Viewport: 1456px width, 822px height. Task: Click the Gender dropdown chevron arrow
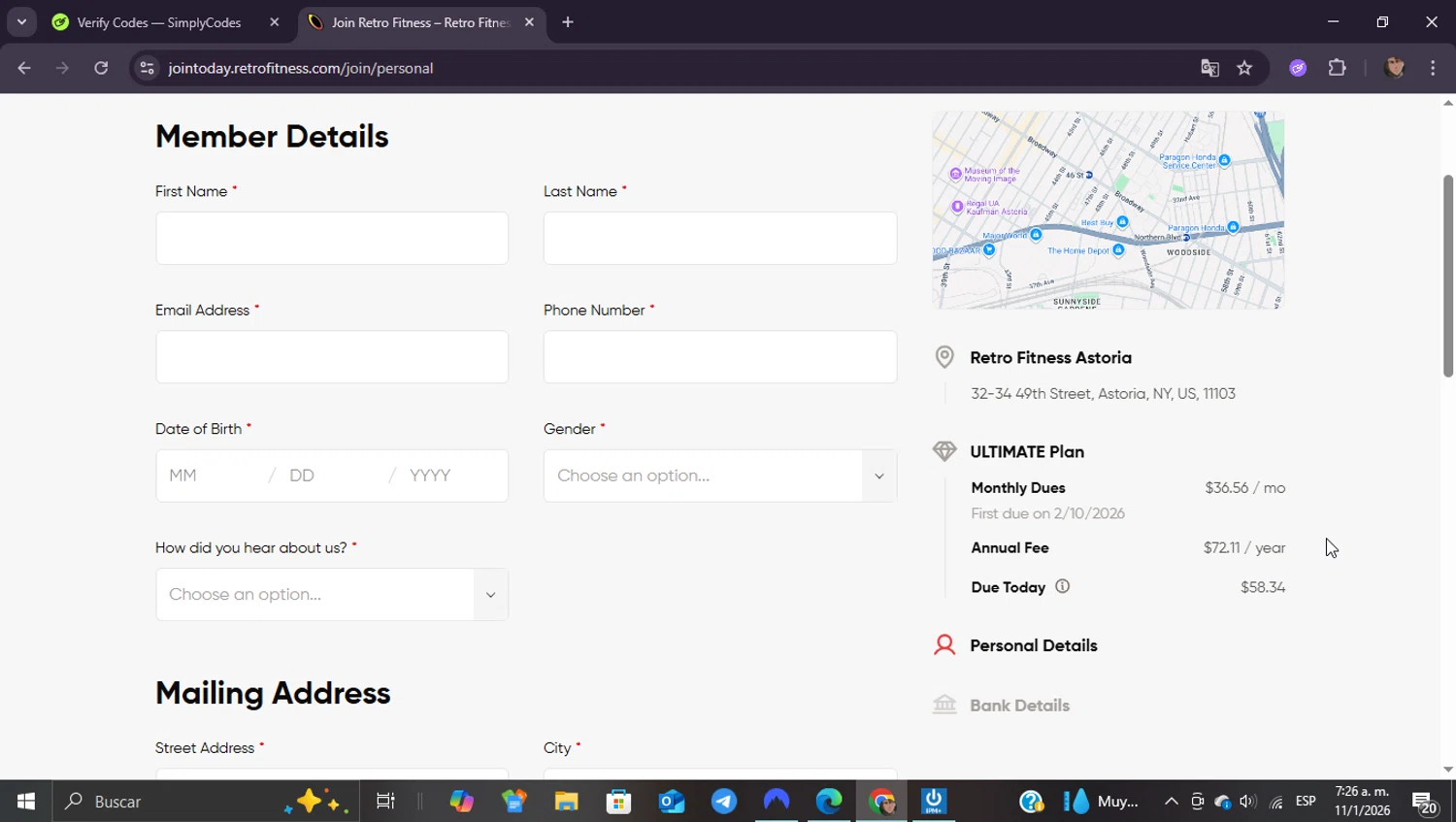click(879, 476)
